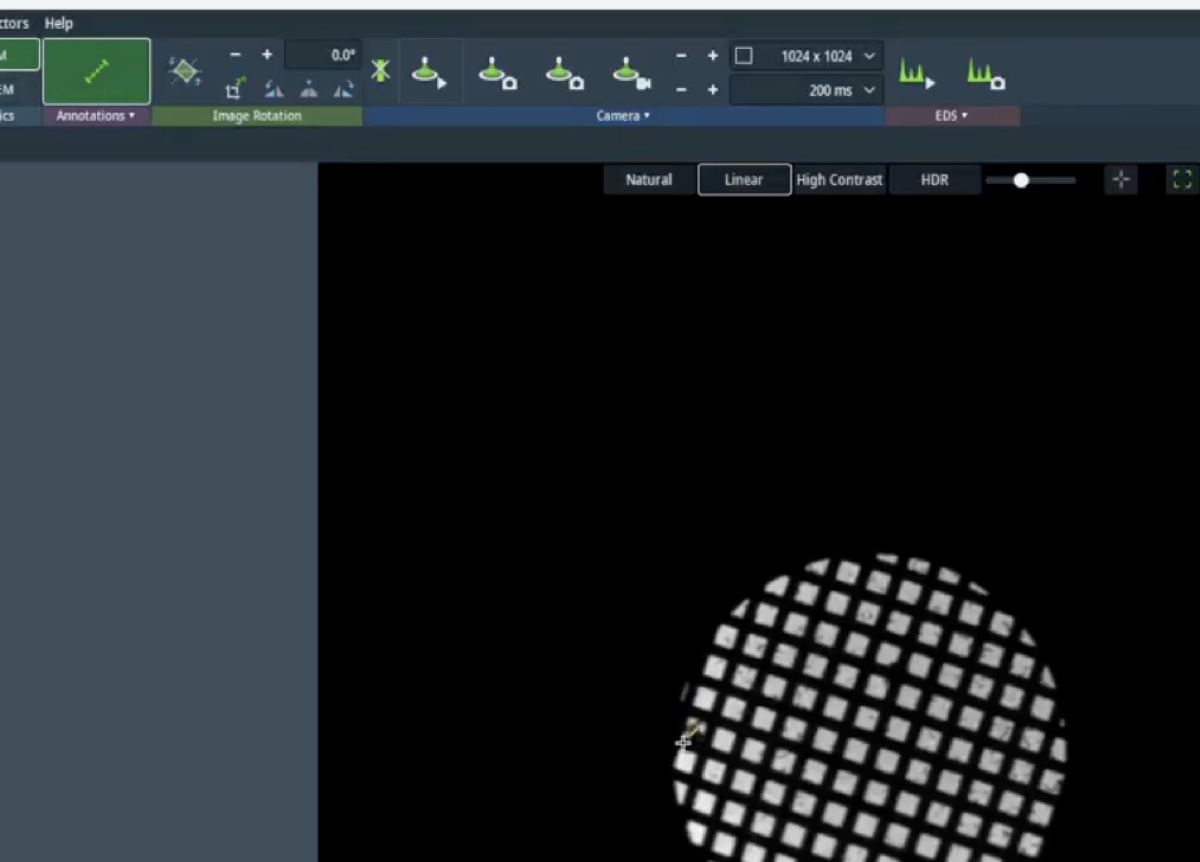Start camera live view with play icon
The width and height of the screenshot is (1200, 862).
coord(430,73)
